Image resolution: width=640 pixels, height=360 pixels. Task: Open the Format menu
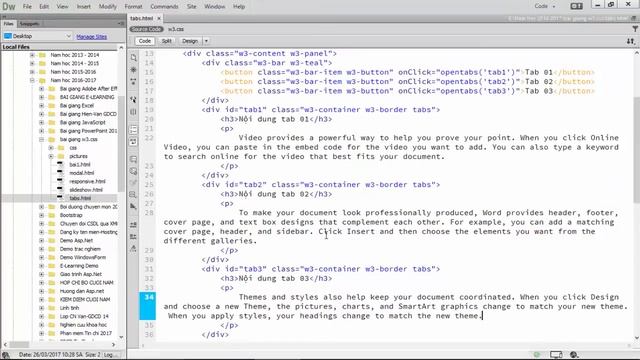tap(133, 7)
